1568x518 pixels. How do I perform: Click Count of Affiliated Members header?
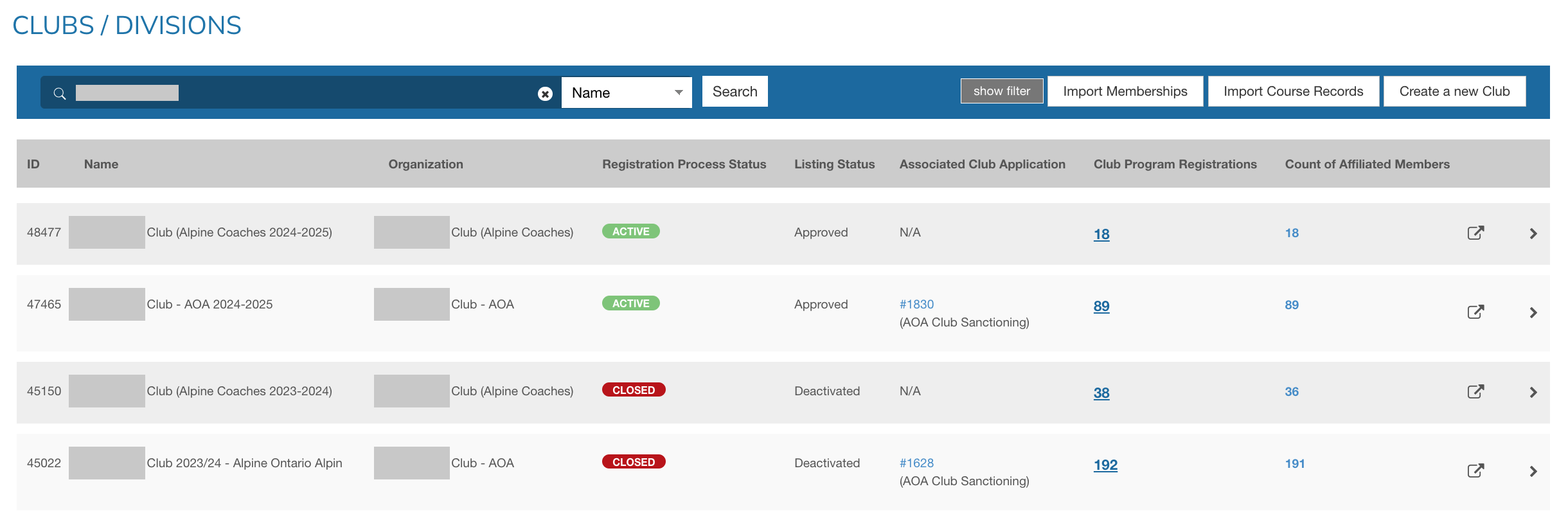[1368, 164]
